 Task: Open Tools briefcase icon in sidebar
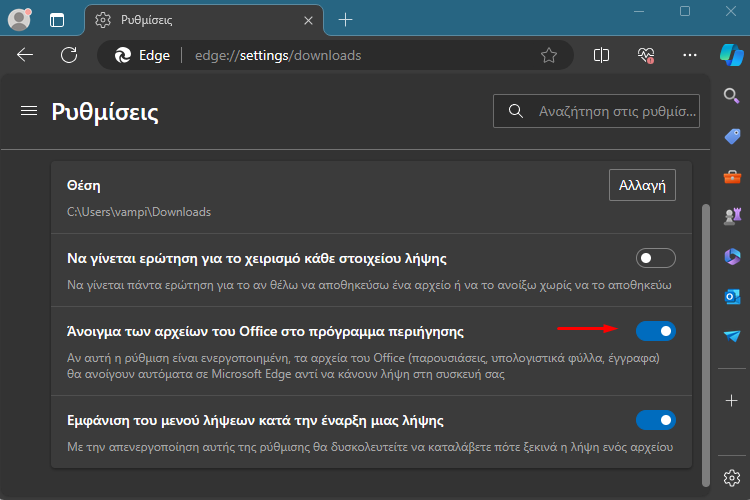(732, 177)
